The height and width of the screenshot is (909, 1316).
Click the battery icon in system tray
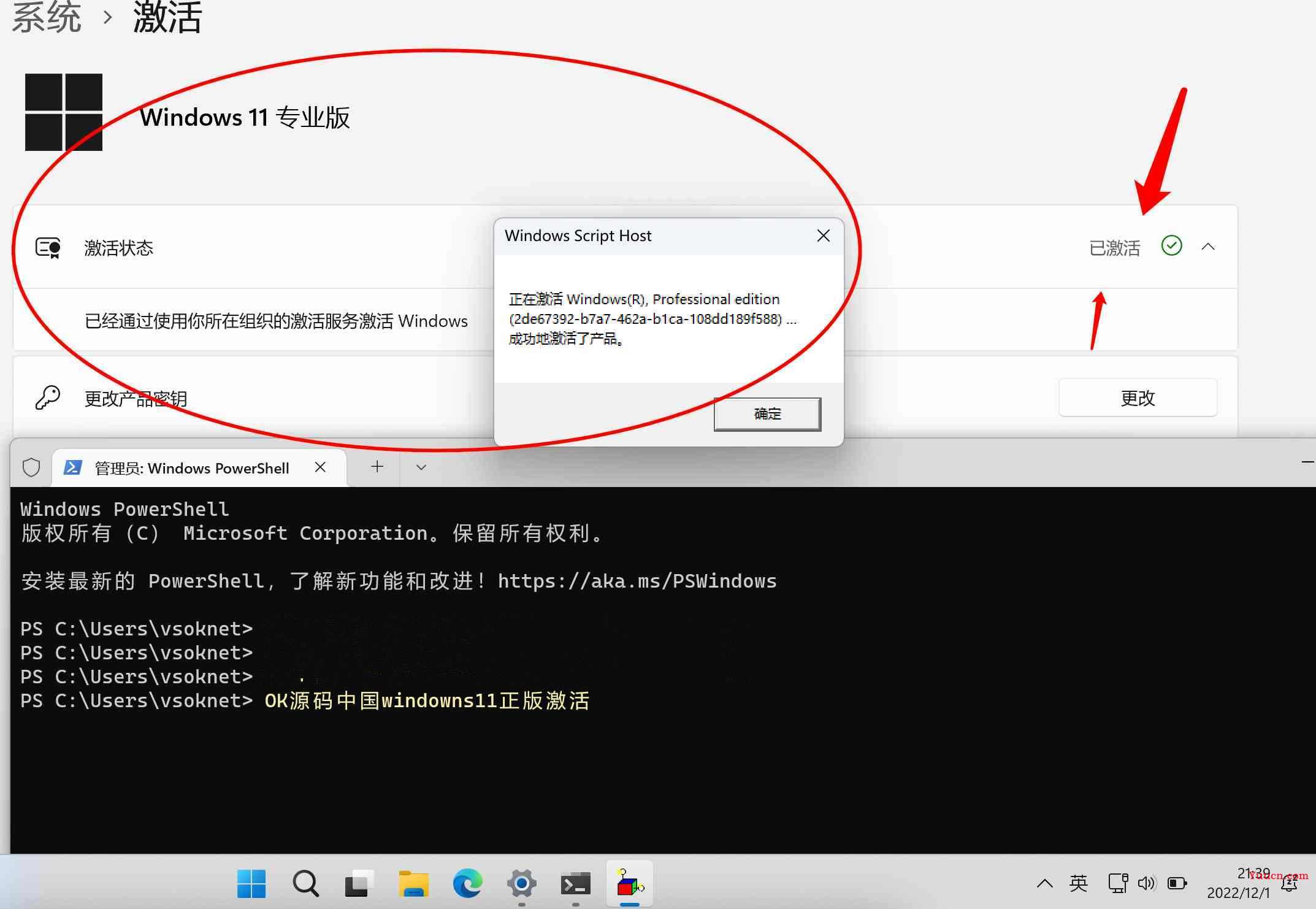pos(1177,883)
